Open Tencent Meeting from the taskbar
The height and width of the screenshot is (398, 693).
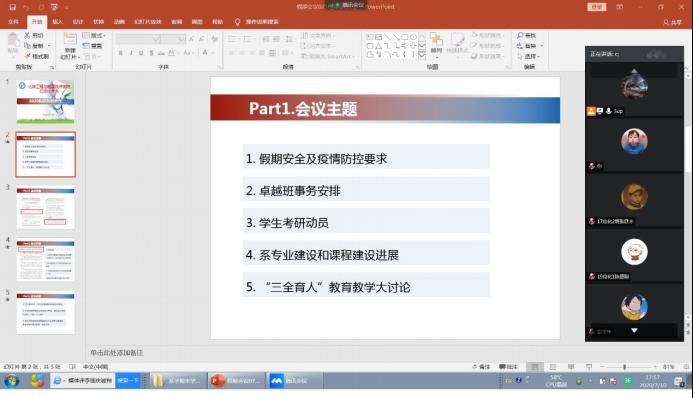293,380
